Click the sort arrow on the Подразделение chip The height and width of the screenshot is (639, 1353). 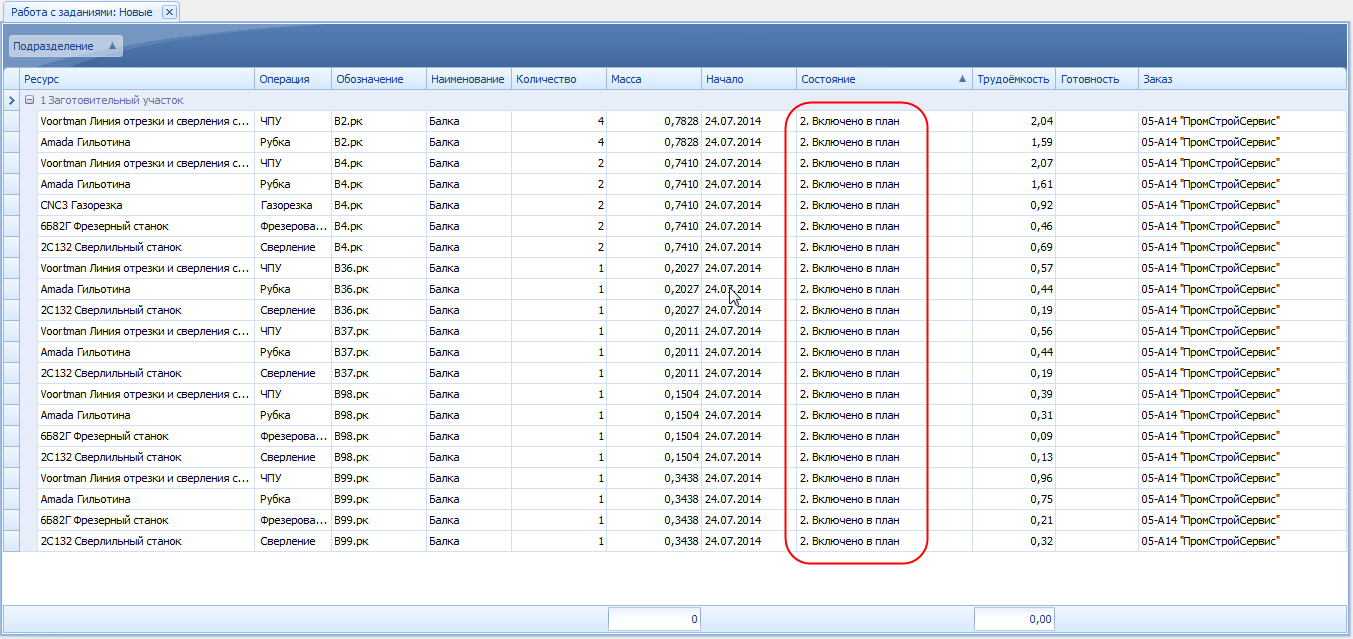(112, 46)
